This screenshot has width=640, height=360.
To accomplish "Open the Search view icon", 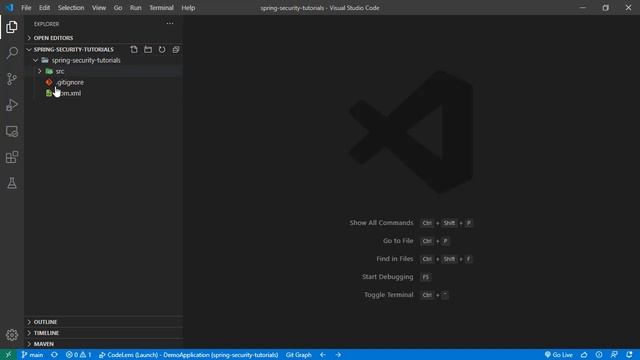I will tap(12, 53).
